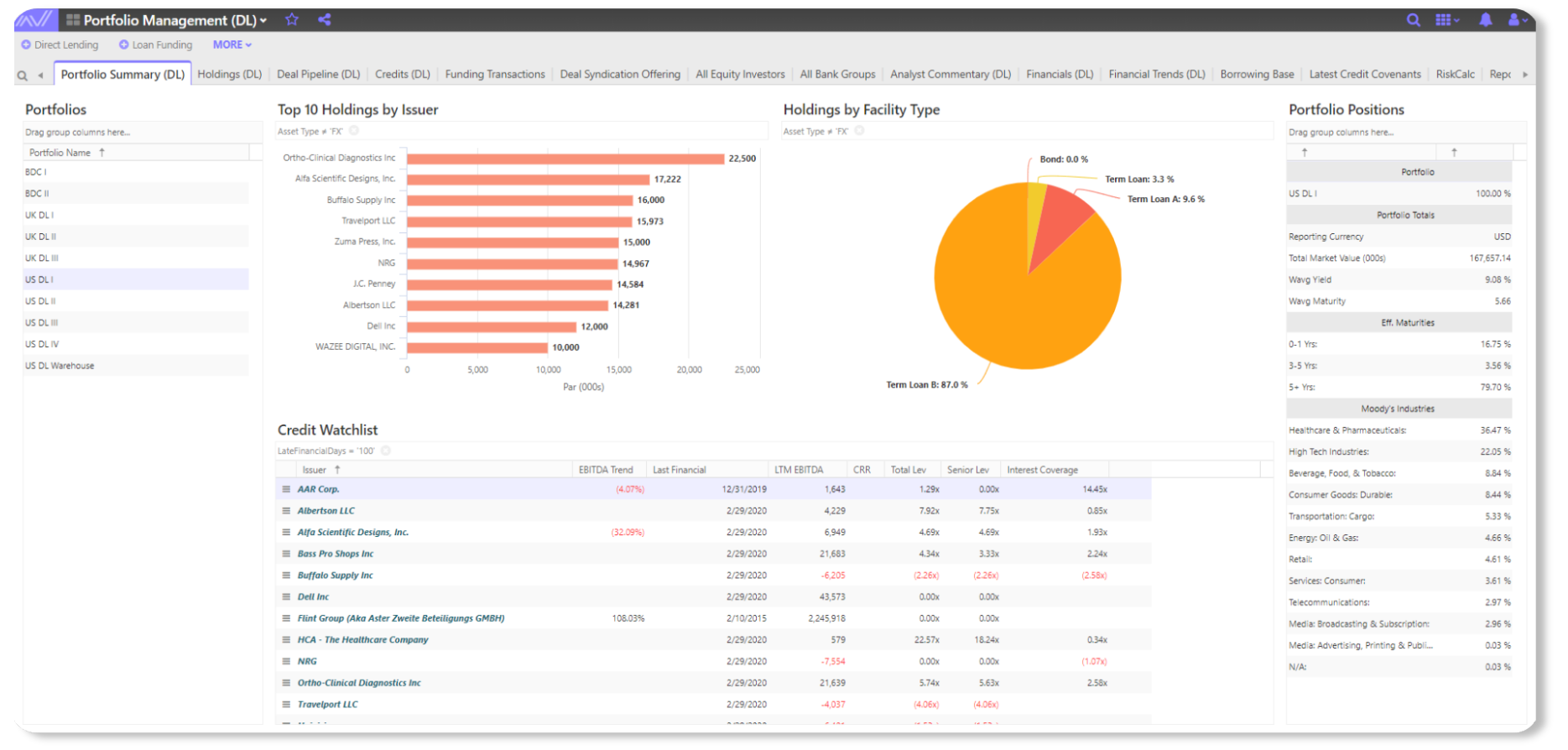1568x750 pixels.
Task: Open the Borrowing Base tab
Action: pos(1257,74)
